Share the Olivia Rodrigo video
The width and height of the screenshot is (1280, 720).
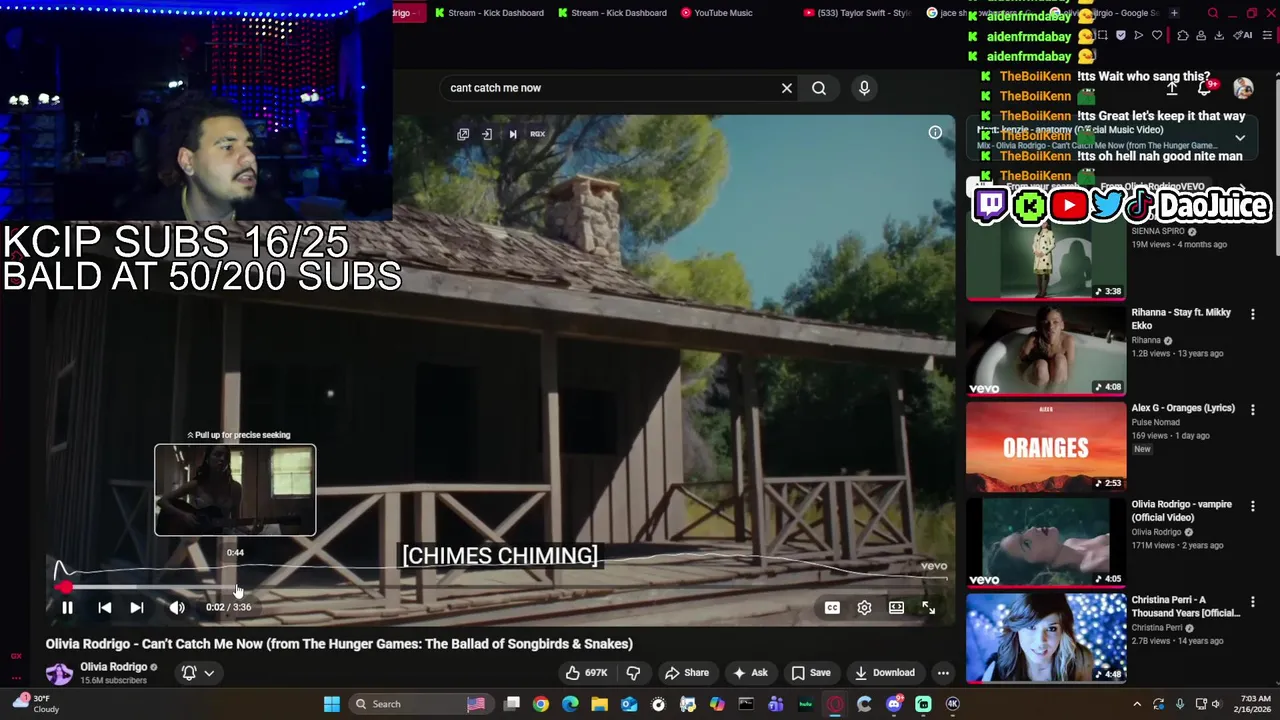(687, 673)
